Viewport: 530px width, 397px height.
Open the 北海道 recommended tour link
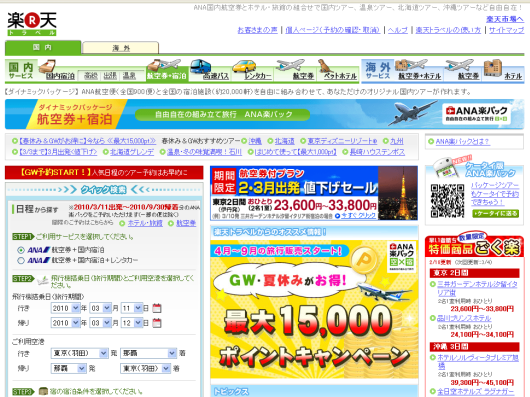click(284, 141)
